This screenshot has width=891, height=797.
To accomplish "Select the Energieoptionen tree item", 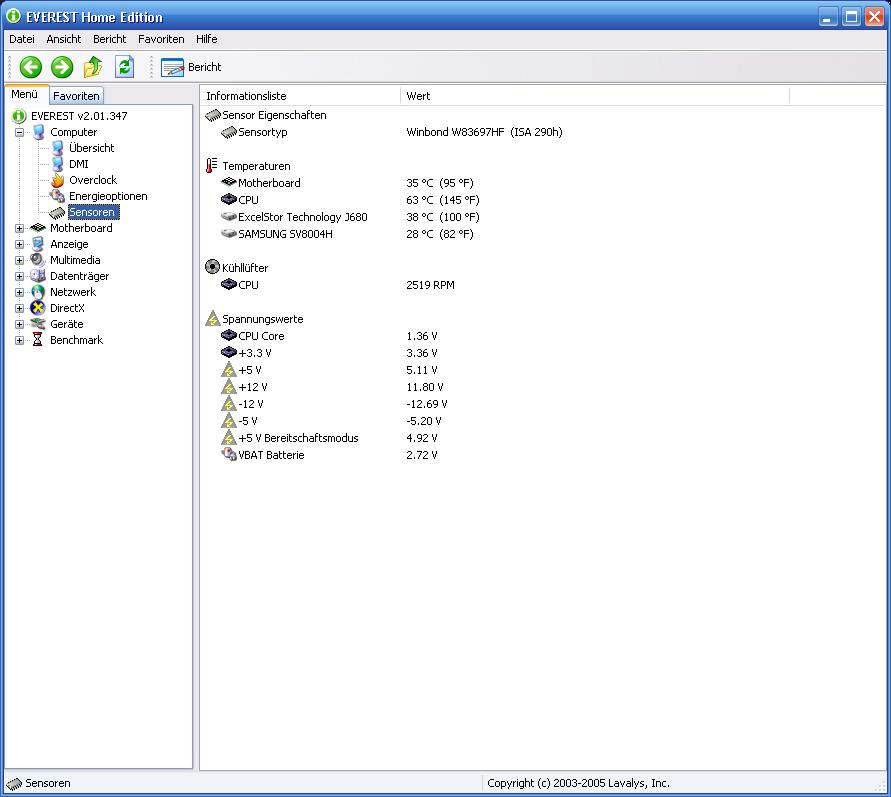I will (108, 196).
